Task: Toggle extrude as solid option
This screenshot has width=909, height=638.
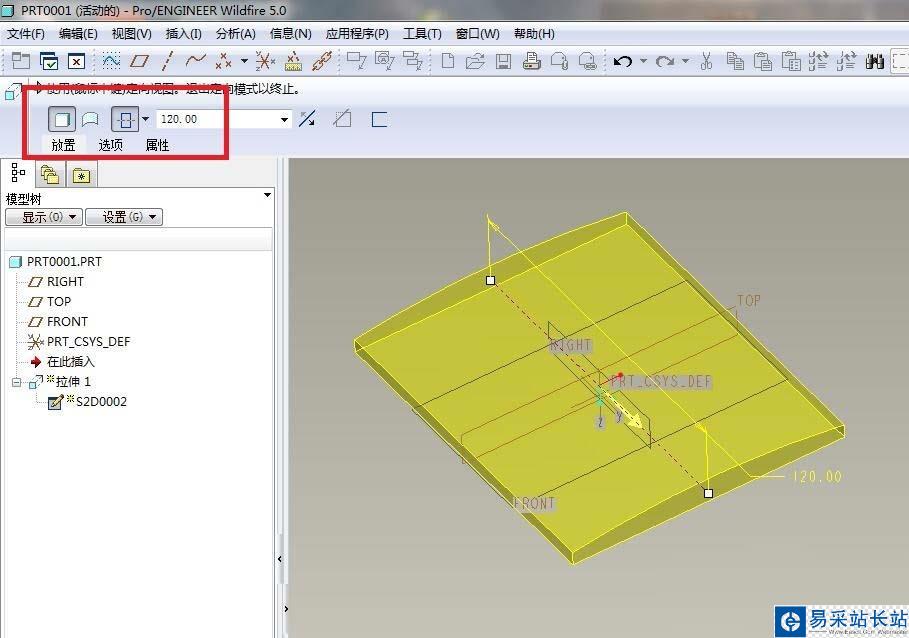Action: (61, 119)
